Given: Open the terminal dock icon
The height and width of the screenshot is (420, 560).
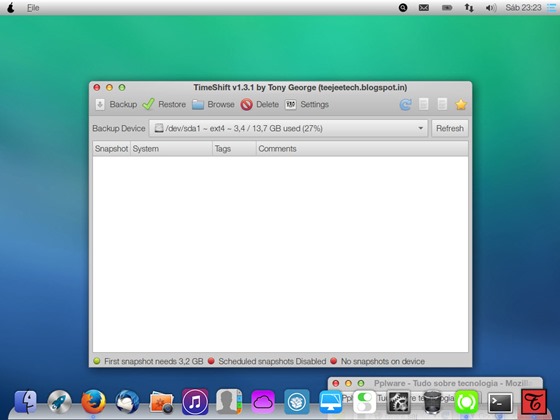Looking at the screenshot, I should (x=500, y=402).
